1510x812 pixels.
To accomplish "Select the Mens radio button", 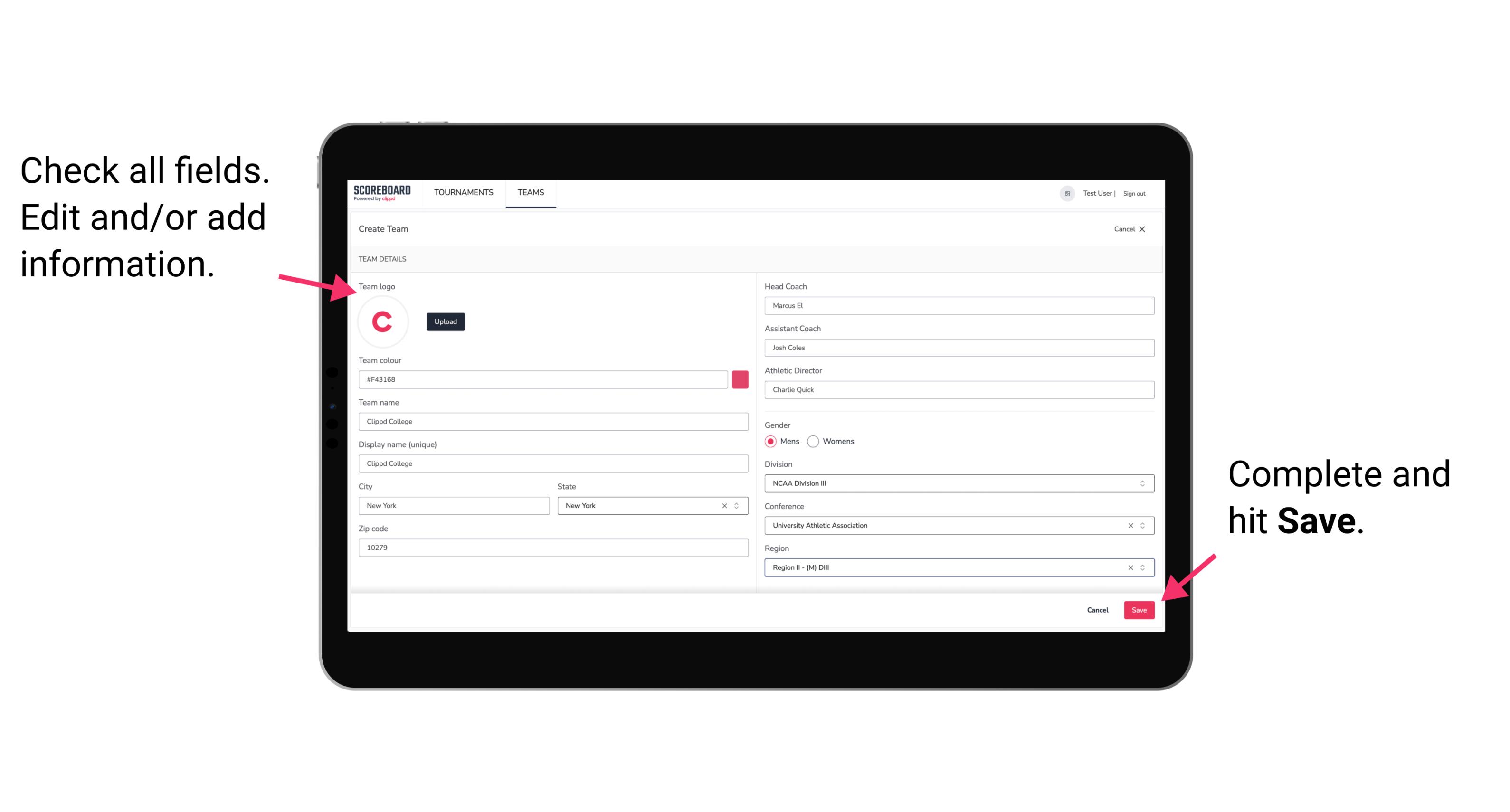I will (768, 441).
